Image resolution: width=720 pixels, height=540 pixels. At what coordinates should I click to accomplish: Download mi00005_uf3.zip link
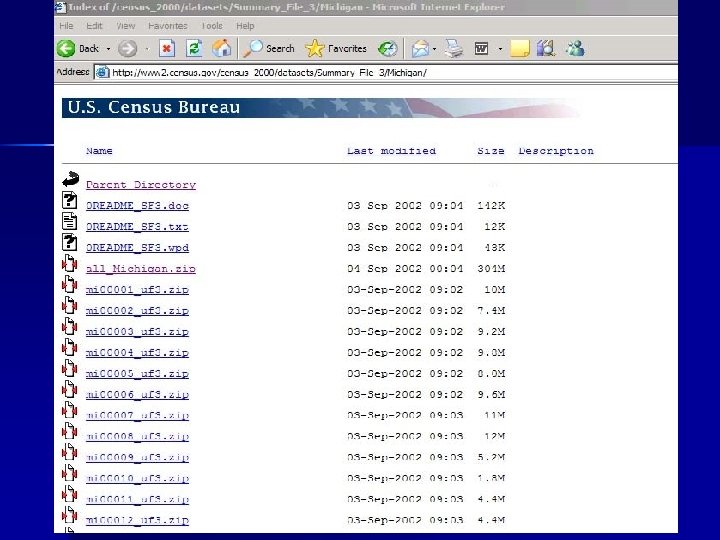[x=137, y=374]
